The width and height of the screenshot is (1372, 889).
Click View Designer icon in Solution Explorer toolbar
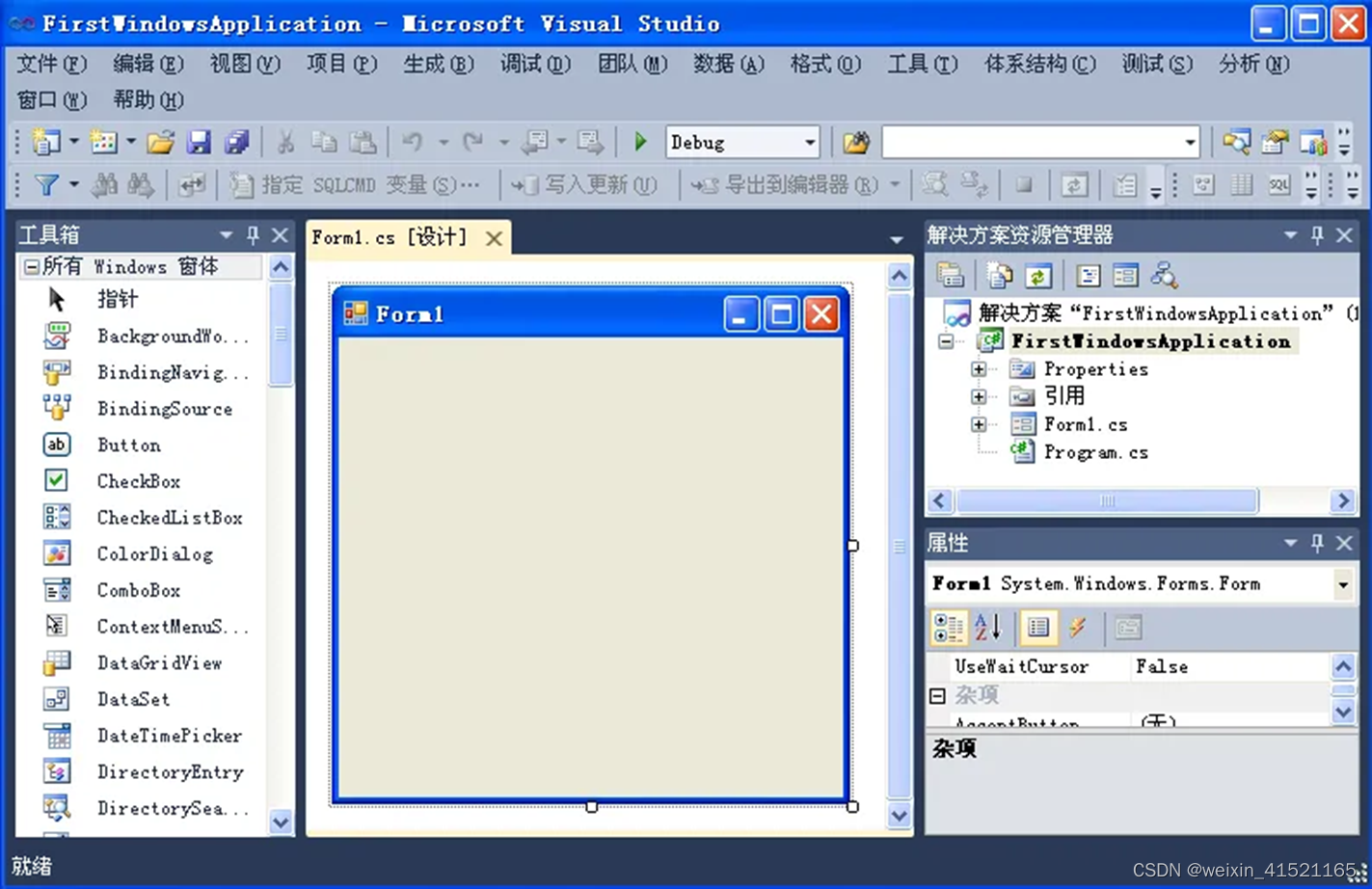tap(1125, 276)
